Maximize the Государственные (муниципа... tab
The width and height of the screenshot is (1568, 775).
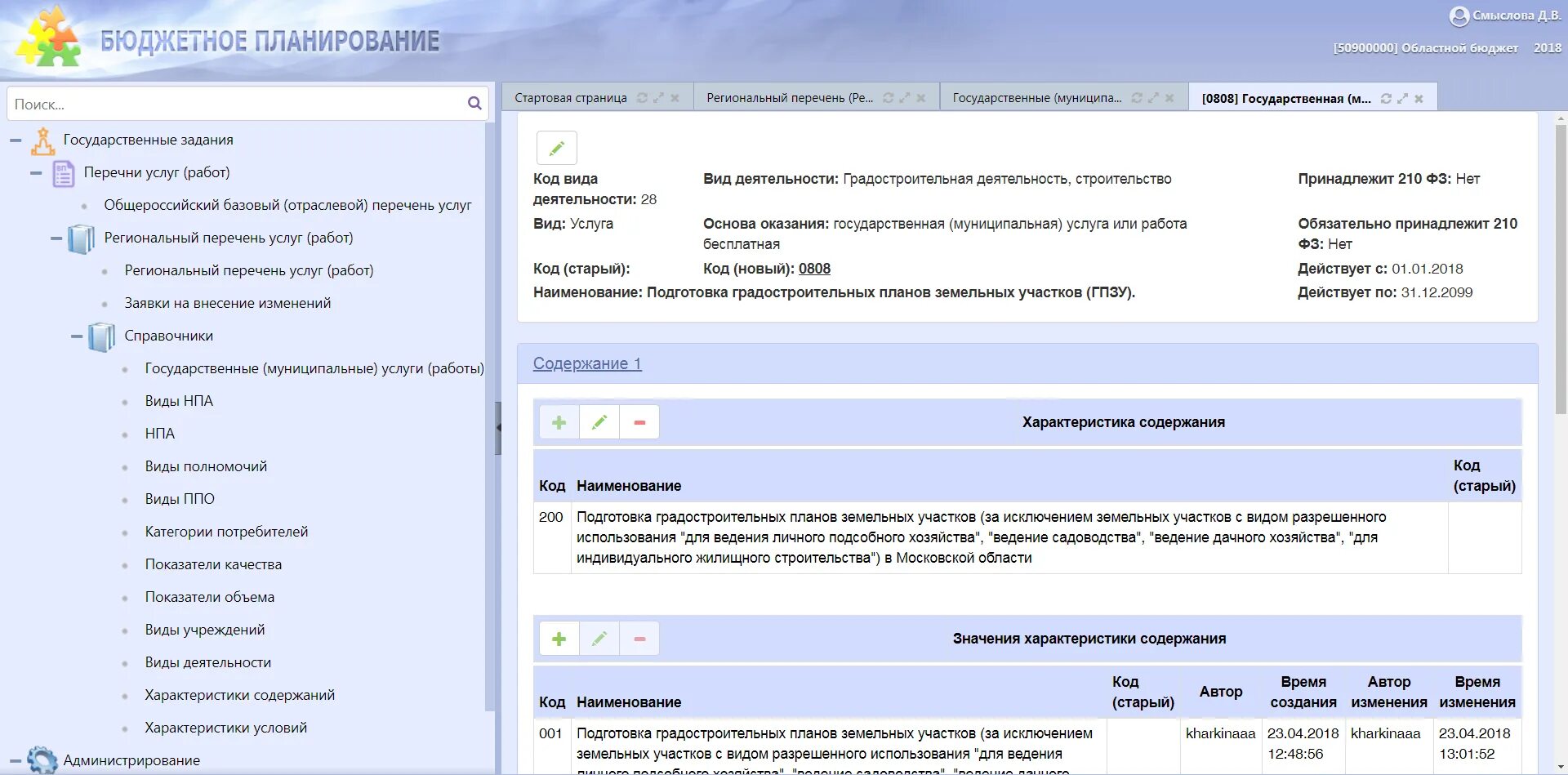(x=1153, y=98)
